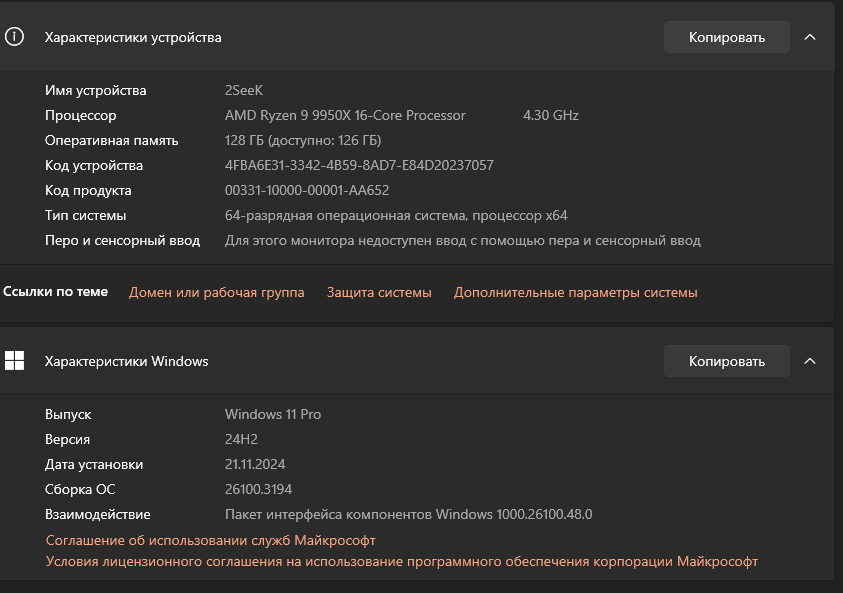
Task: Click the device name value 2SeeK
Action: click(243, 90)
